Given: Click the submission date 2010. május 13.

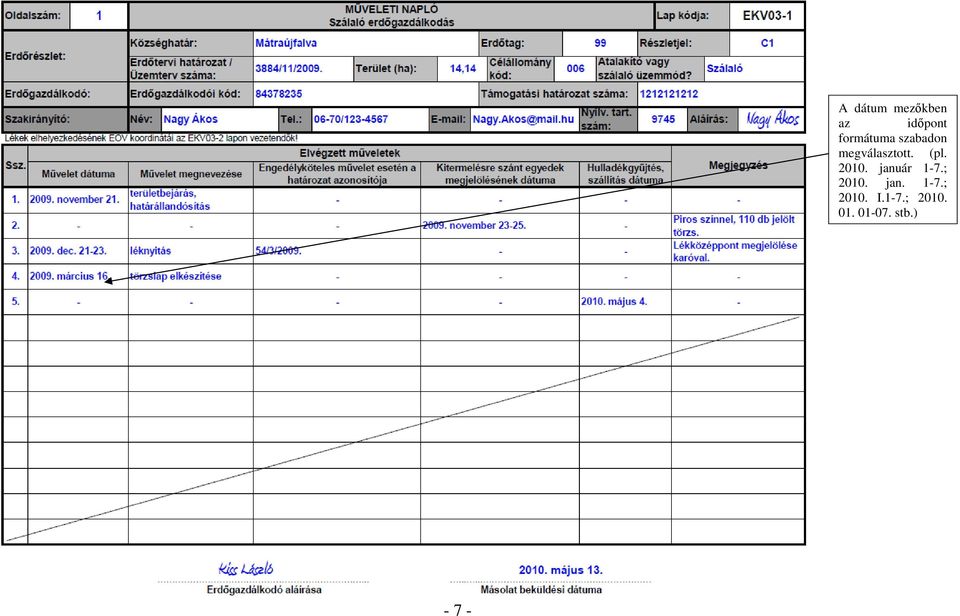Looking at the screenshot, I should [x=561, y=570].
